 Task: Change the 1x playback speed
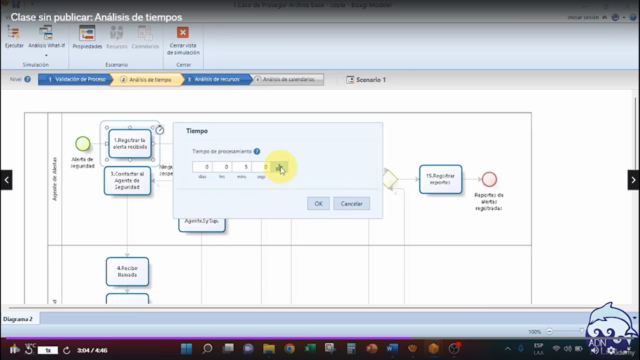pos(48,350)
